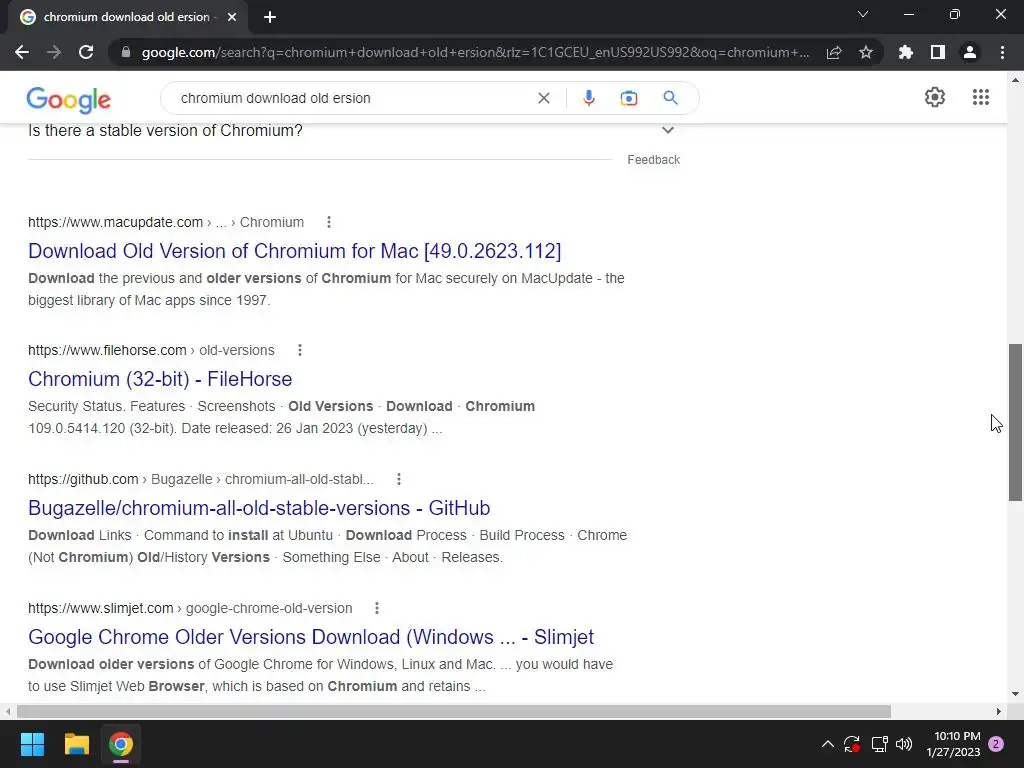Screen dimensions: 1024x768
Task: Close the chromium download search tab
Action: (232, 17)
